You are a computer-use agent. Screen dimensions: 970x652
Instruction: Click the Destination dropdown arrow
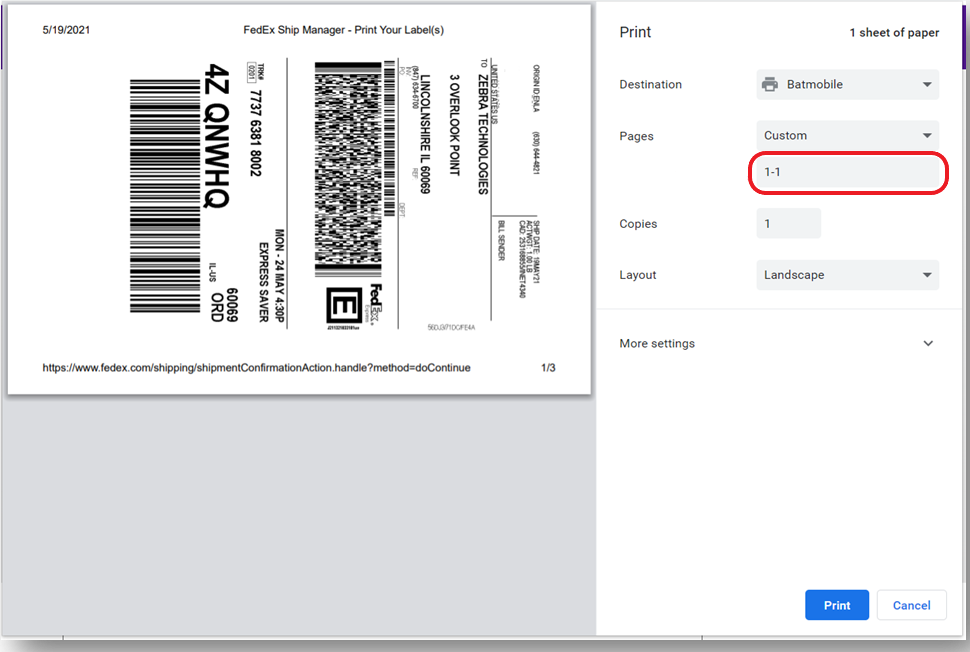tap(927, 84)
